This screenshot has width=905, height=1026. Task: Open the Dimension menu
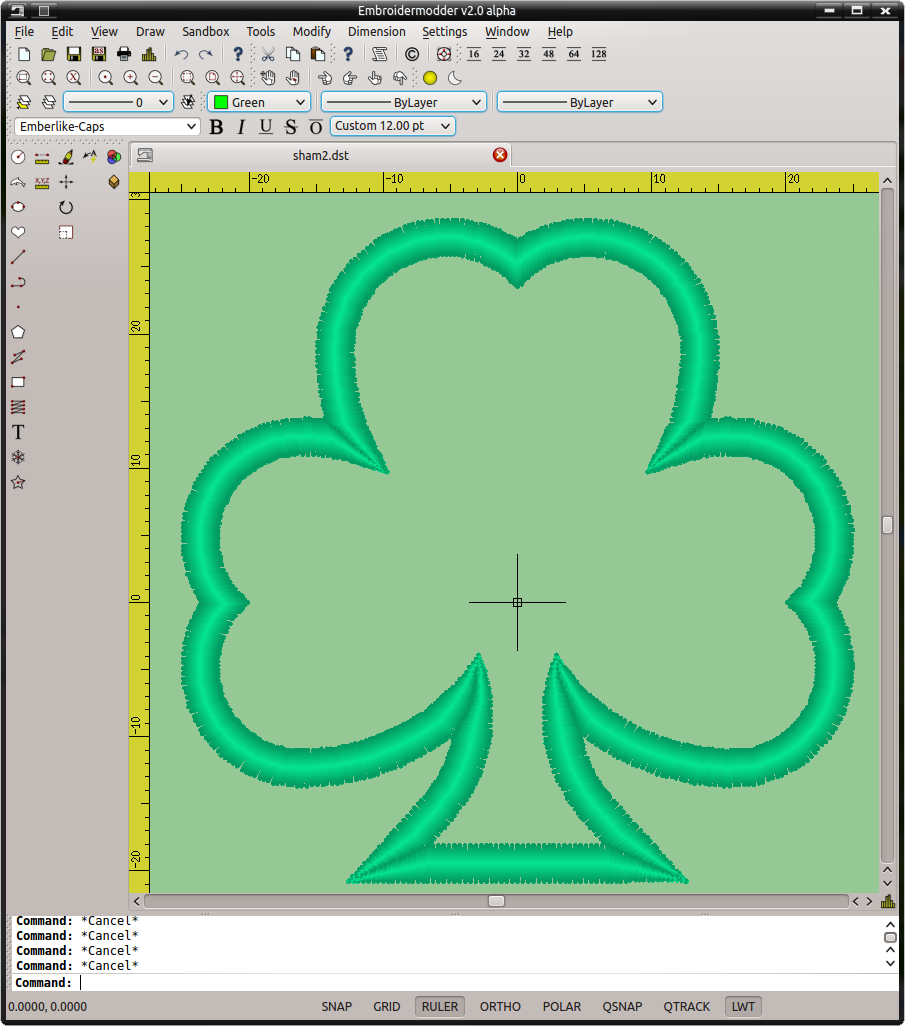point(377,31)
